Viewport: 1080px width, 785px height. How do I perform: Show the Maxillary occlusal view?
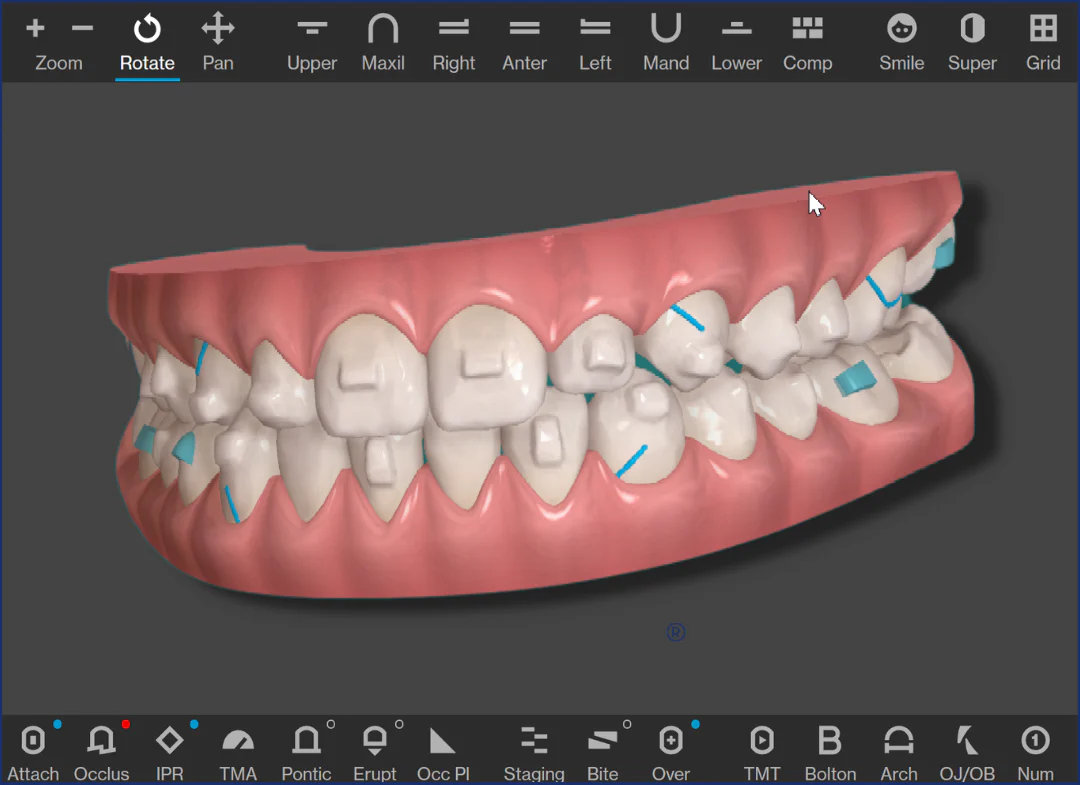pyautogui.click(x=383, y=44)
